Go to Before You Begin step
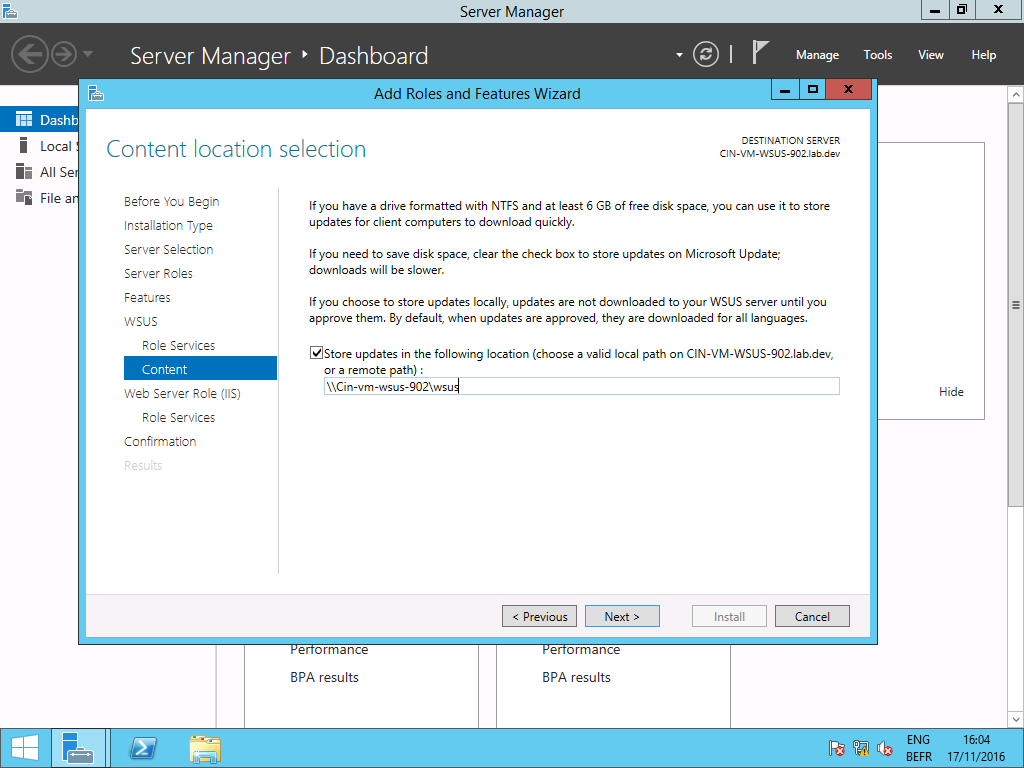Screen dimensions: 1024x768 [x=171, y=201]
